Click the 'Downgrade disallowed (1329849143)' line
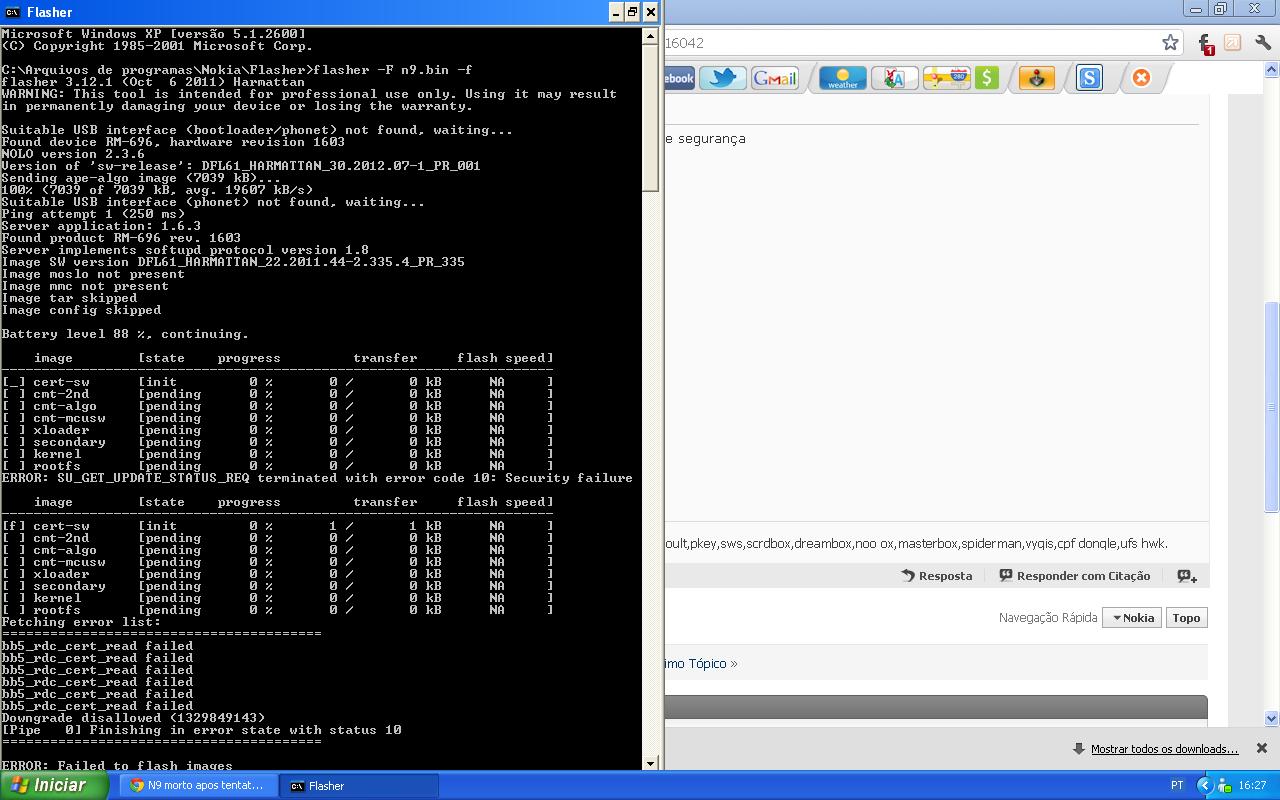Image resolution: width=1280 pixels, height=800 pixels. click(134, 718)
